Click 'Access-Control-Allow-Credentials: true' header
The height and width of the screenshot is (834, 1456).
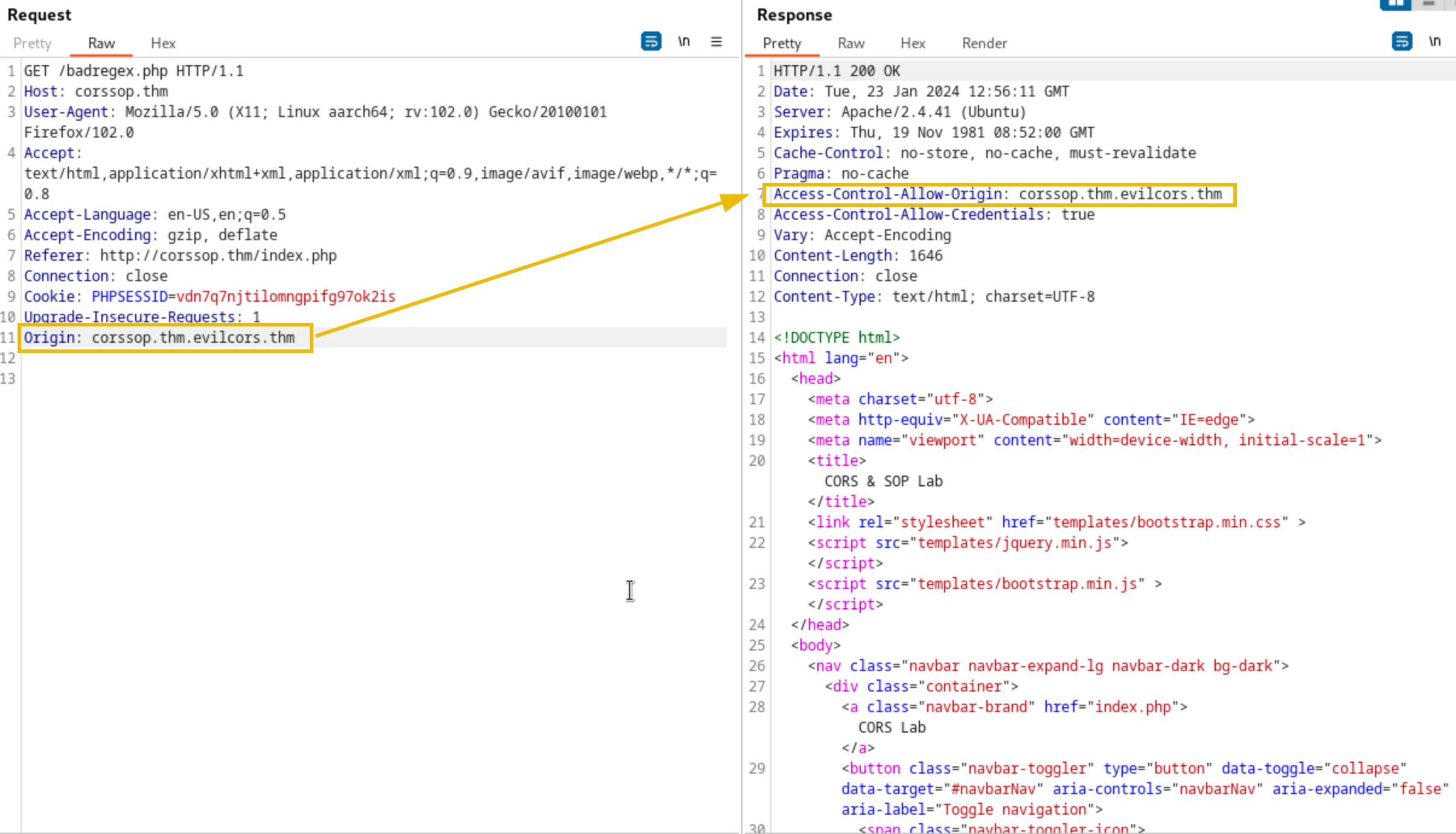pos(934,215)
